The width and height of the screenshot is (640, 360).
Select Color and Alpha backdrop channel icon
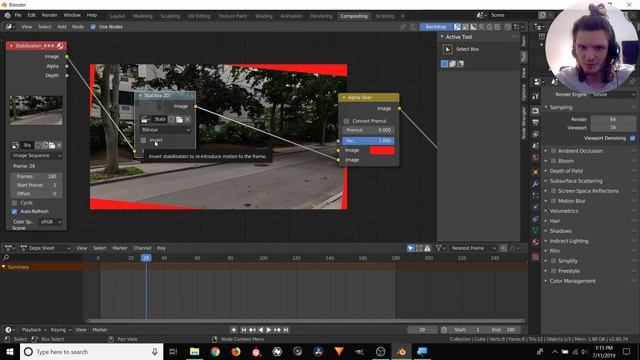click(x=458, y=27)
